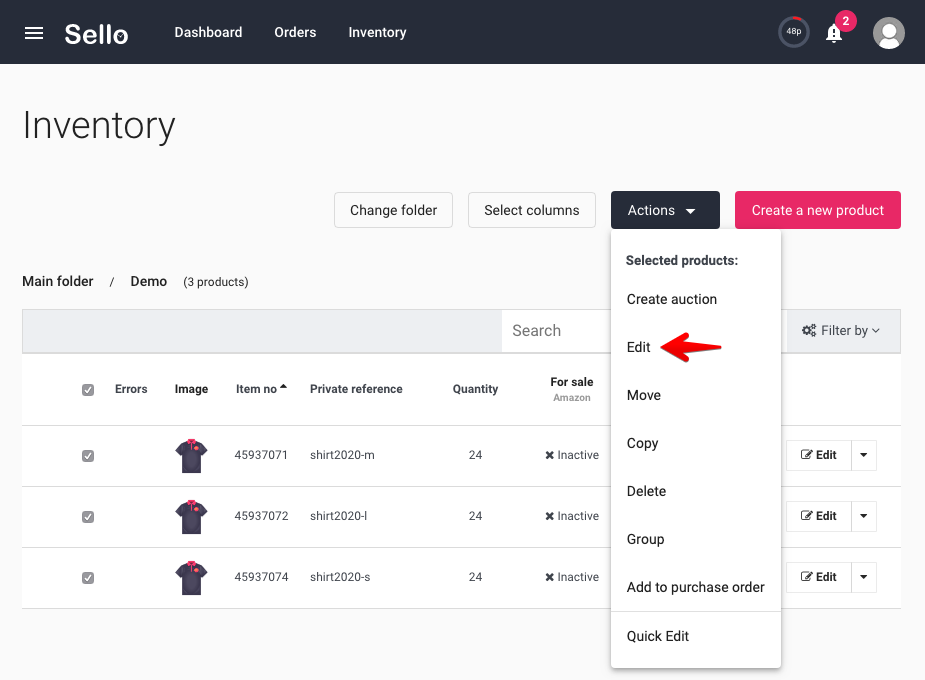This screenshot has width=925, height=680.
Task: Collapse the Actions dropdown button
Action: (x=665, y=210)
